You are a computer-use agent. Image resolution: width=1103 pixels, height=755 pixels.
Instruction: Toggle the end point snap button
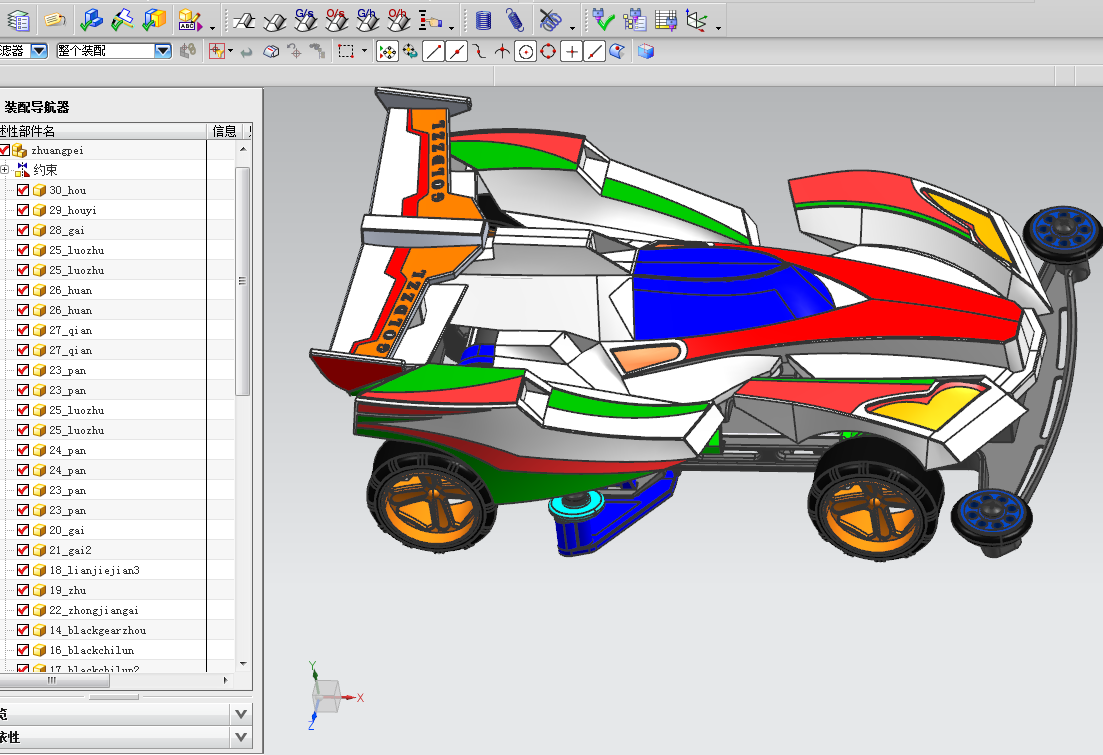pos(433,51)
